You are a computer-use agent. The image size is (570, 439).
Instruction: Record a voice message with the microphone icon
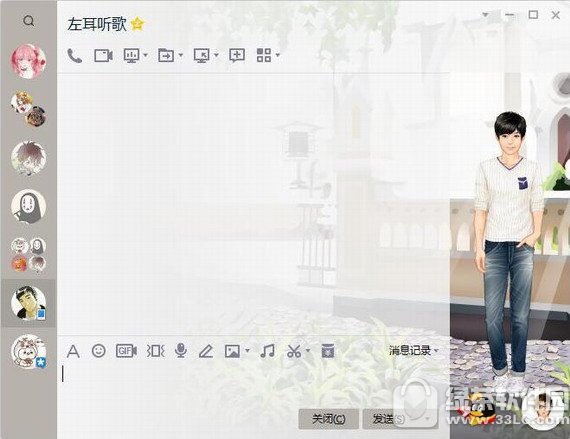coord(181,351)
